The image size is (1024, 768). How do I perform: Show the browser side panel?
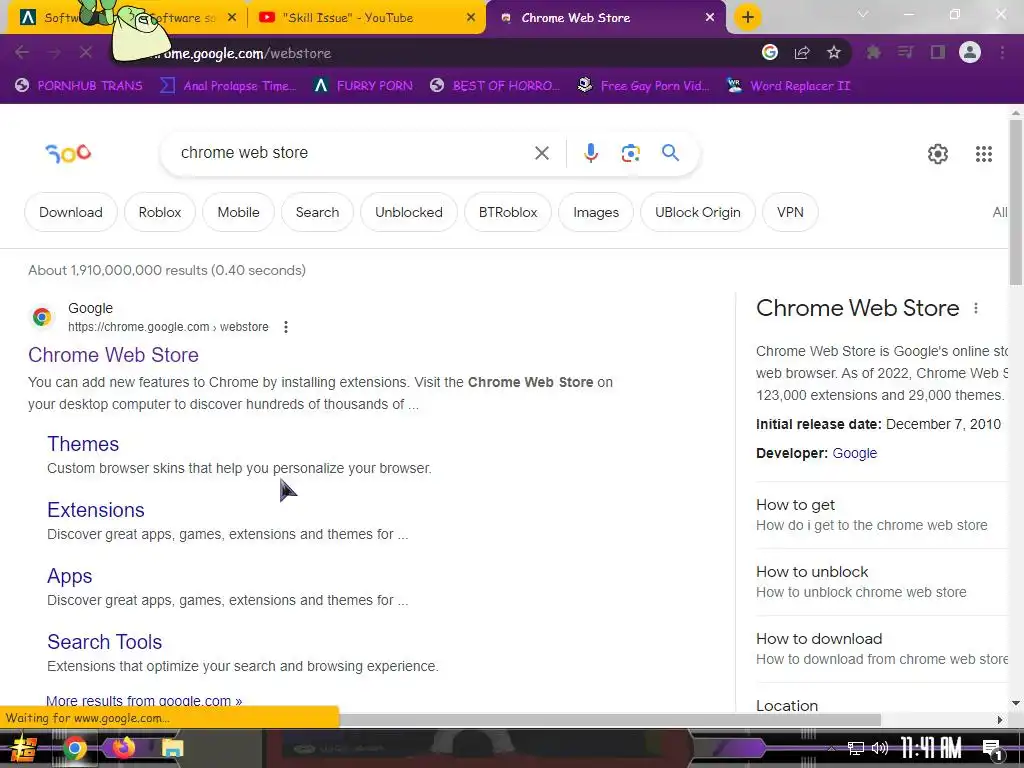click(938, 52)
